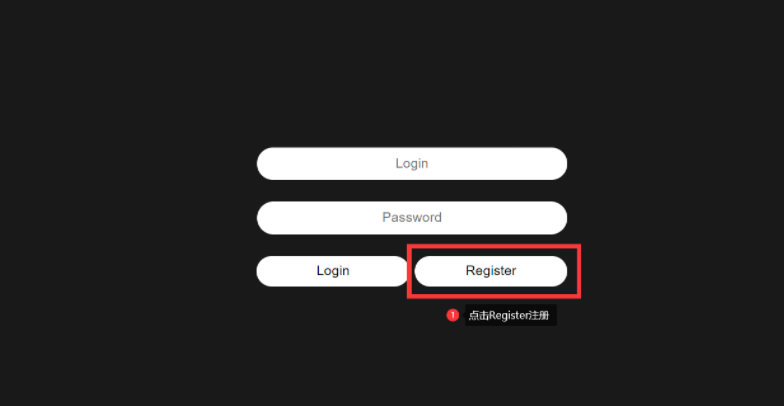The image size is (784, 406).
Task: Click the Register button
Action: (x=490, y=271)
